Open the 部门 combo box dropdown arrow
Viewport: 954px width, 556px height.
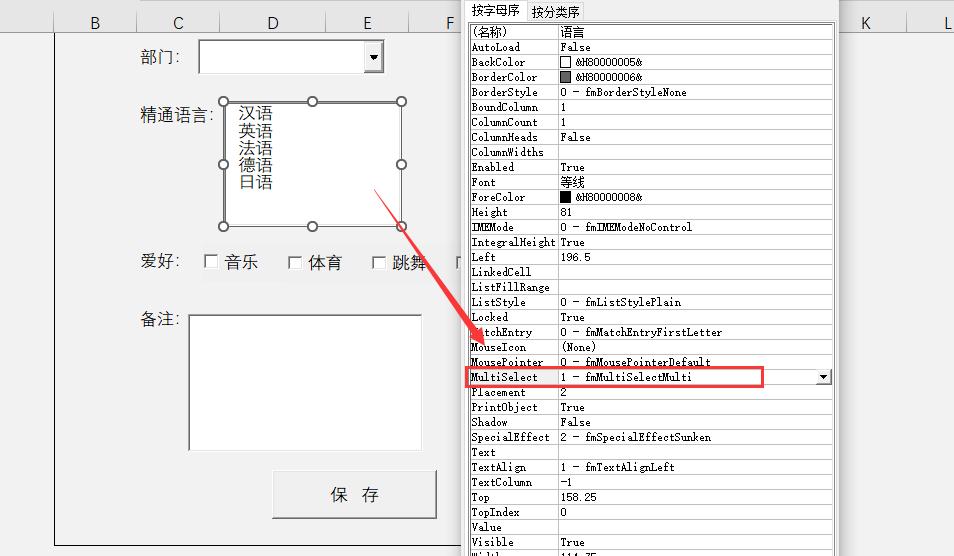tap(374, 57)
